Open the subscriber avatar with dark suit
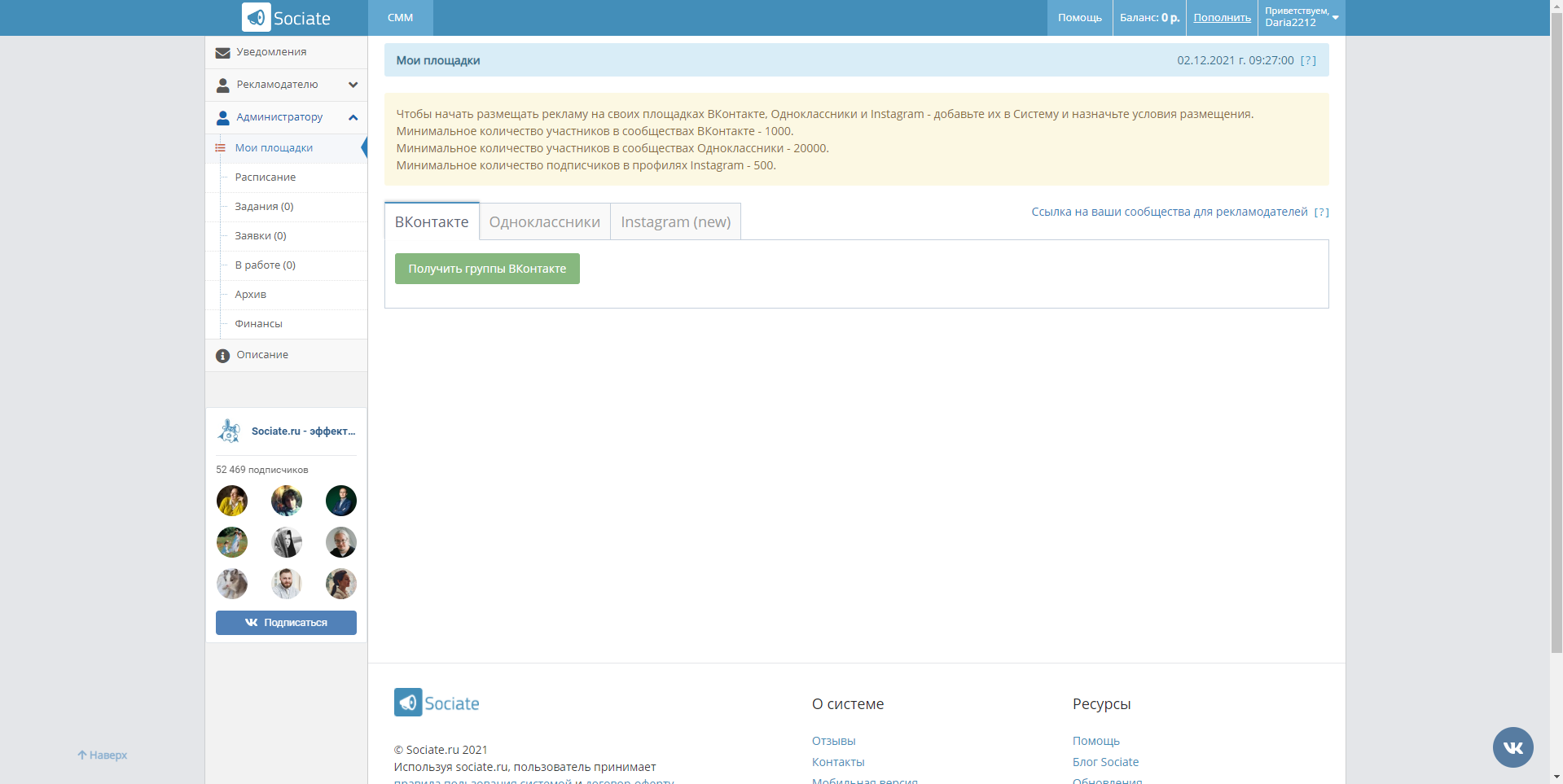Image resolution: width=1563 pixels, height=784 pixels. pos(341,501)
